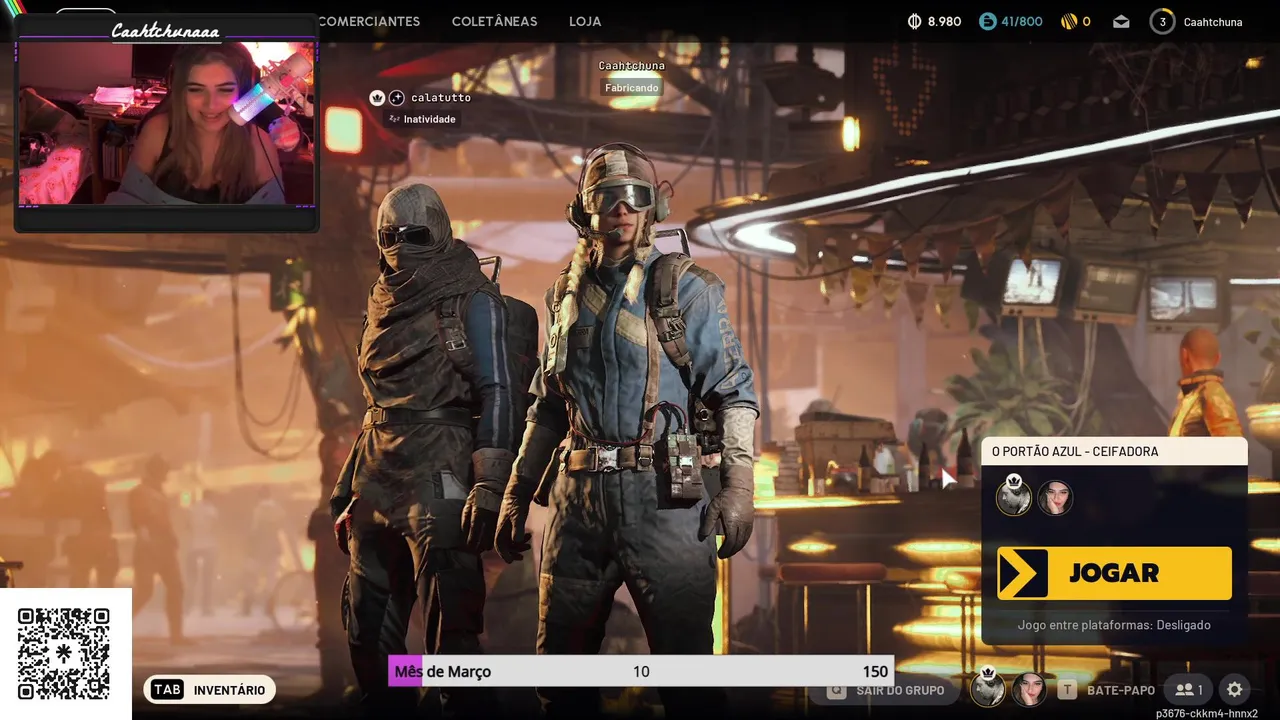1280x720 pixels.
Task: Click the level 3 progress ring
Action: [1162, 21]
